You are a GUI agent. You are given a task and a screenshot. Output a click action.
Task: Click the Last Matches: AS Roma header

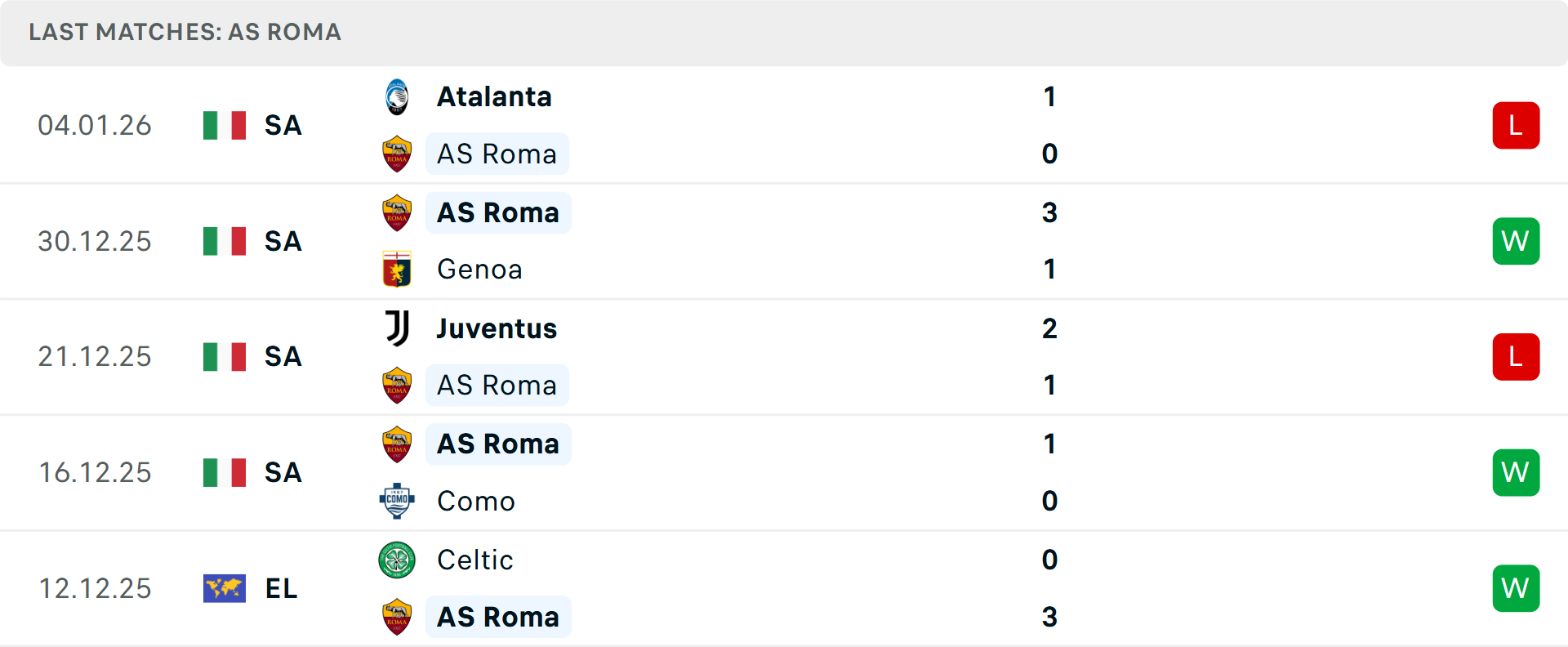tap(185, 33)
